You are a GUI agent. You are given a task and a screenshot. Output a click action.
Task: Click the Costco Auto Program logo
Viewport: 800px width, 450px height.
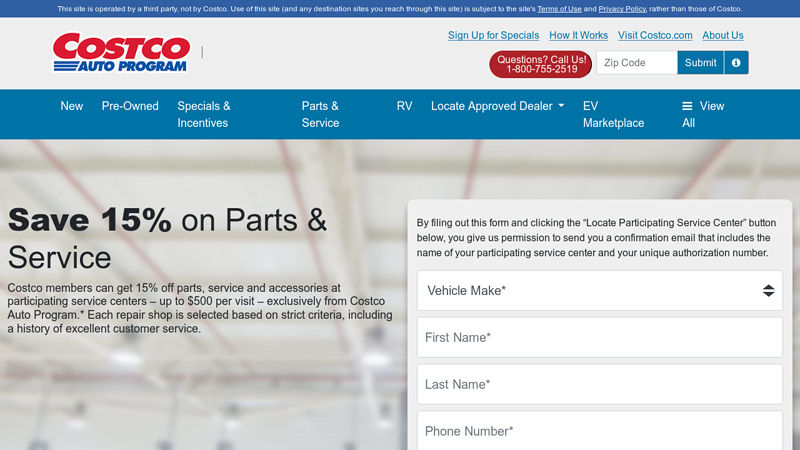coord(121,53)
